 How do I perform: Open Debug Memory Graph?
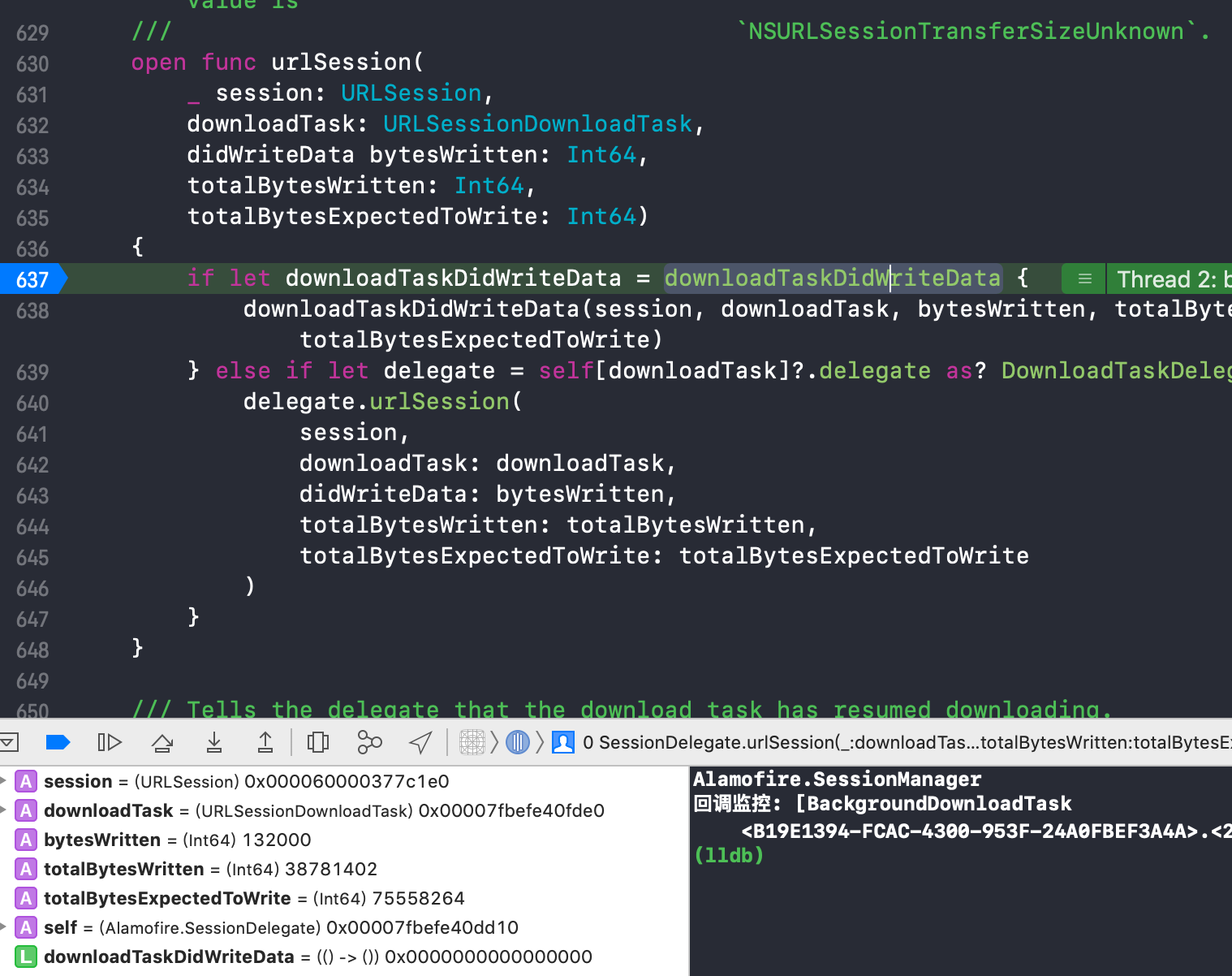point(369,742)
